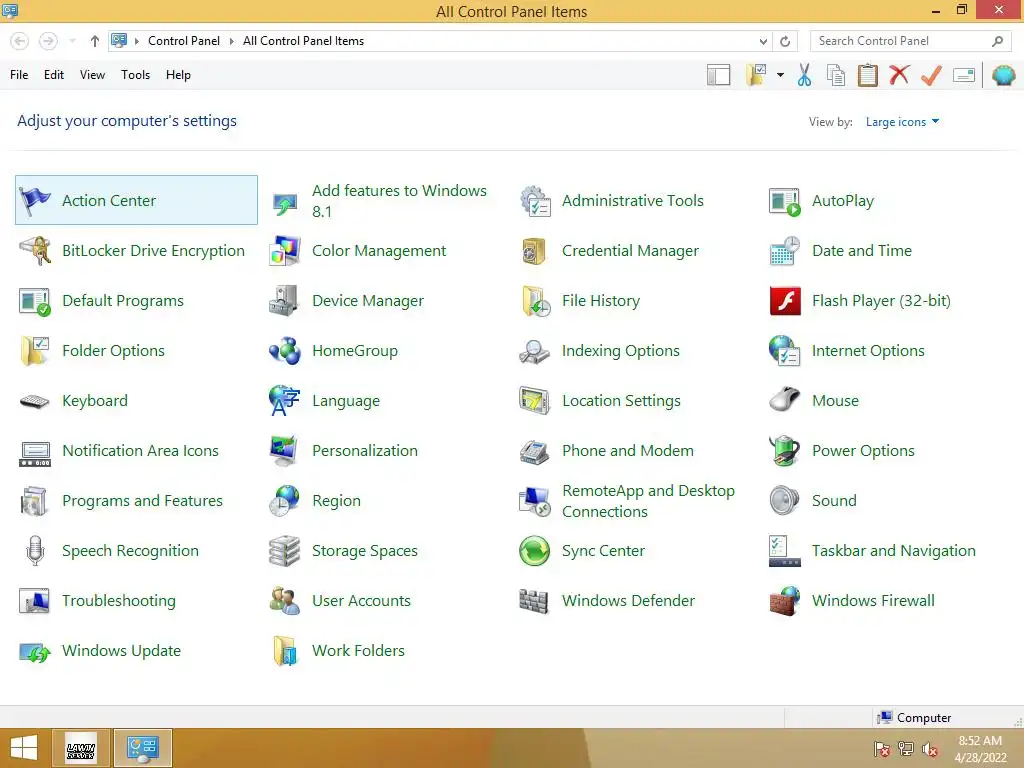Expand the folder toolbar dropdown arrow

coord(780,75)
